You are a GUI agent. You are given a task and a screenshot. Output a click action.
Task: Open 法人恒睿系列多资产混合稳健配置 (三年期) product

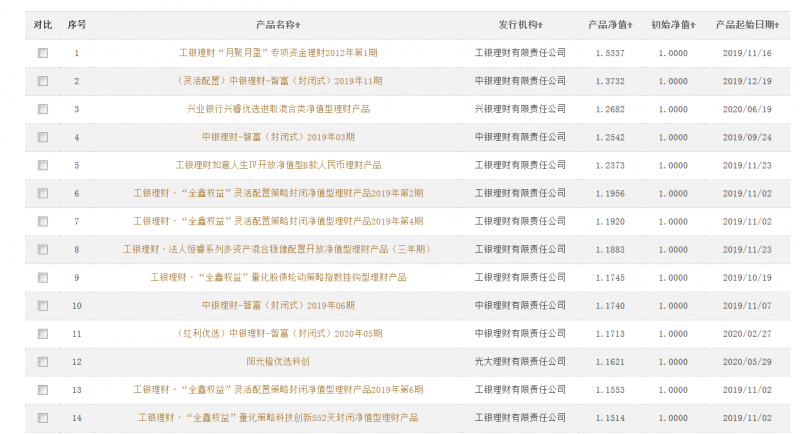pyautogui.click(x=278, y=249)
